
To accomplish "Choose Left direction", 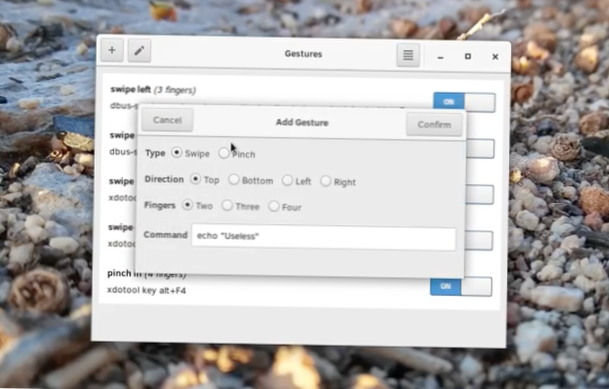I will point(287,180).
